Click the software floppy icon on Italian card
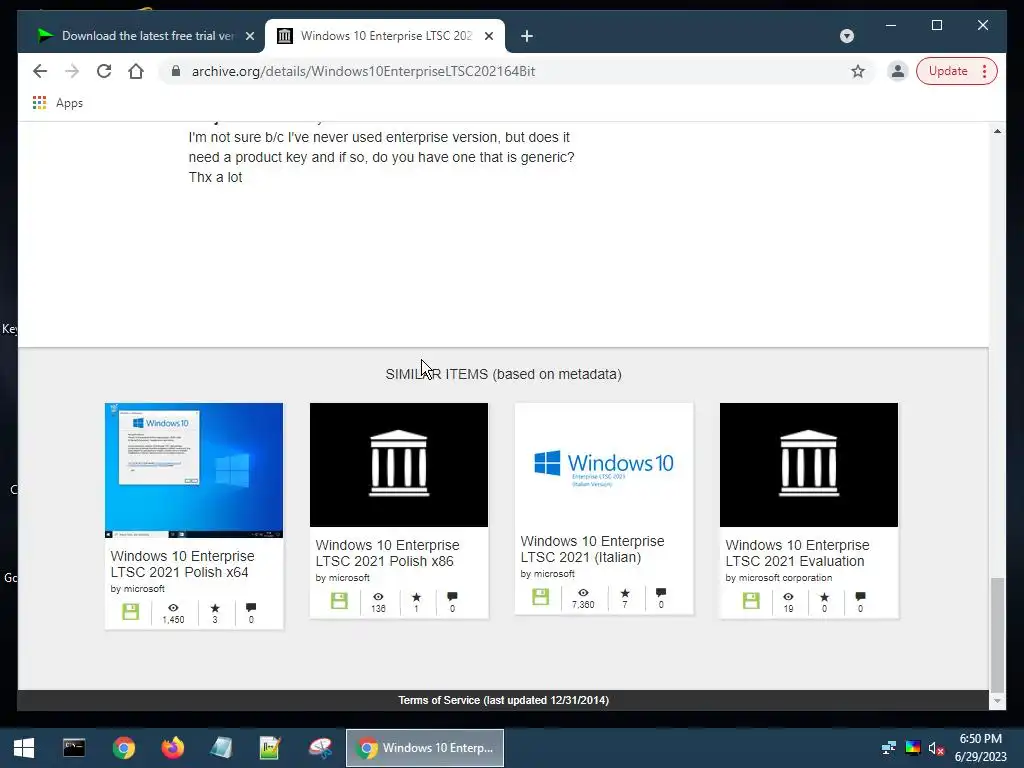The image size is (1024, 768). pyautogui.click(x=541, y=597)
